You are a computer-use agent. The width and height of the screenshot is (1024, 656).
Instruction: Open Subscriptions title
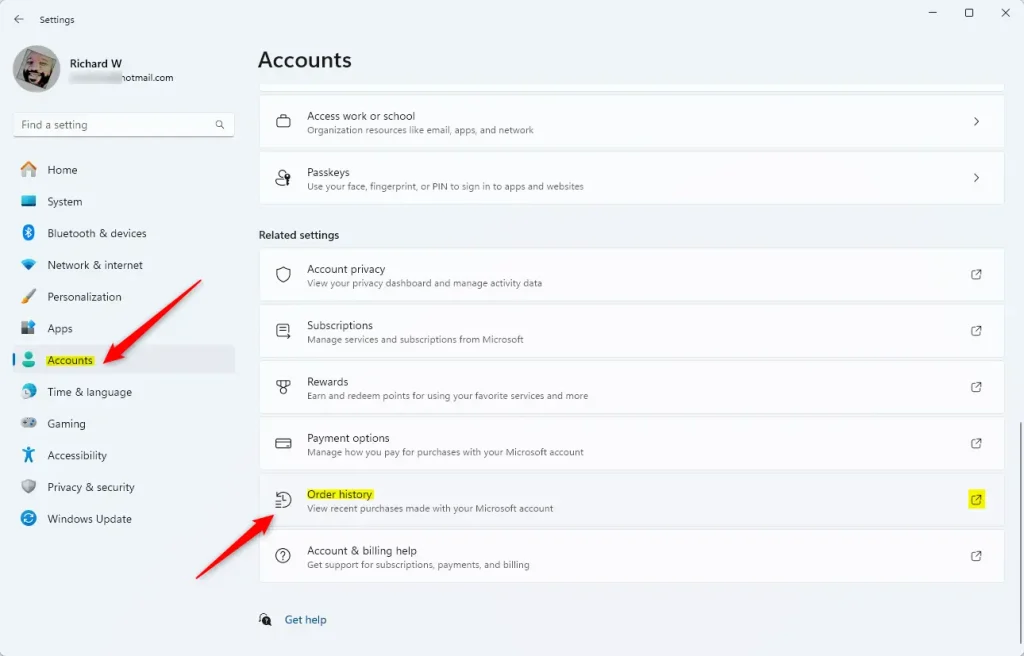click(340, 325)
